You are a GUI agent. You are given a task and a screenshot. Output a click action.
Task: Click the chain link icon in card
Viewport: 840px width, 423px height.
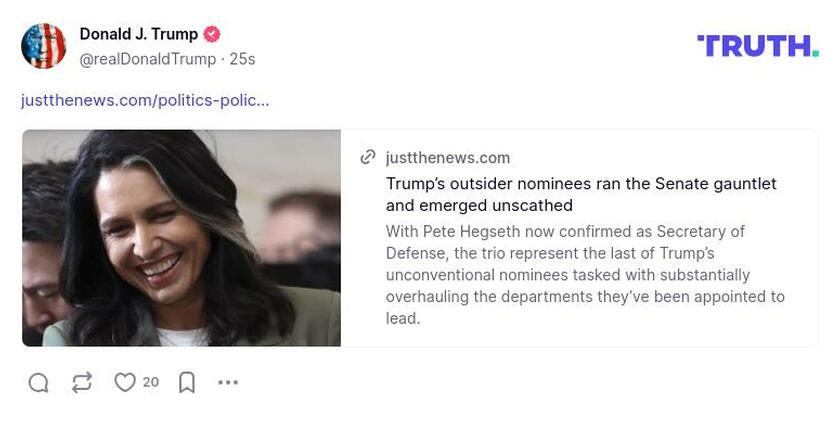click(x=368, y=157)
